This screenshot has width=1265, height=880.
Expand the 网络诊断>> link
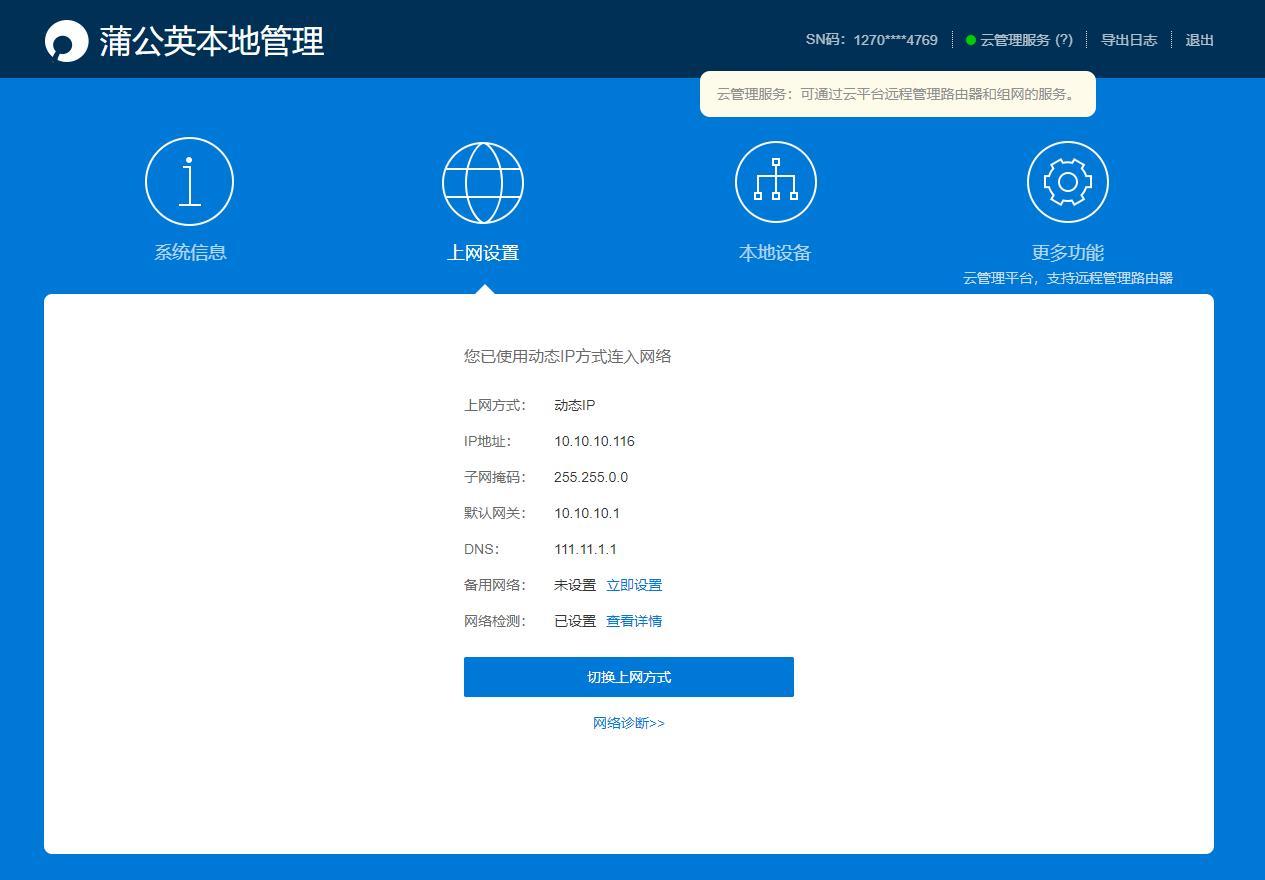[x=628, y=723]
